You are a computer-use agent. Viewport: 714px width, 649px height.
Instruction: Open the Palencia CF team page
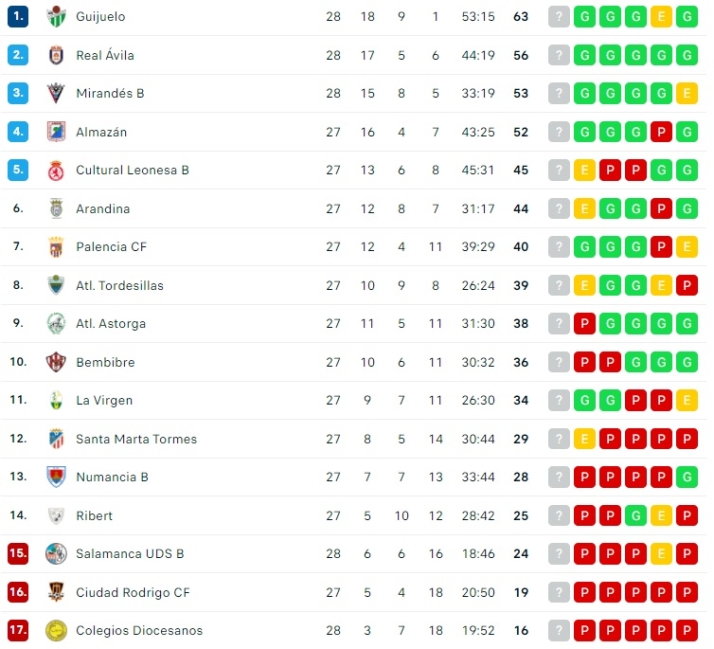[x=111, y=247]
